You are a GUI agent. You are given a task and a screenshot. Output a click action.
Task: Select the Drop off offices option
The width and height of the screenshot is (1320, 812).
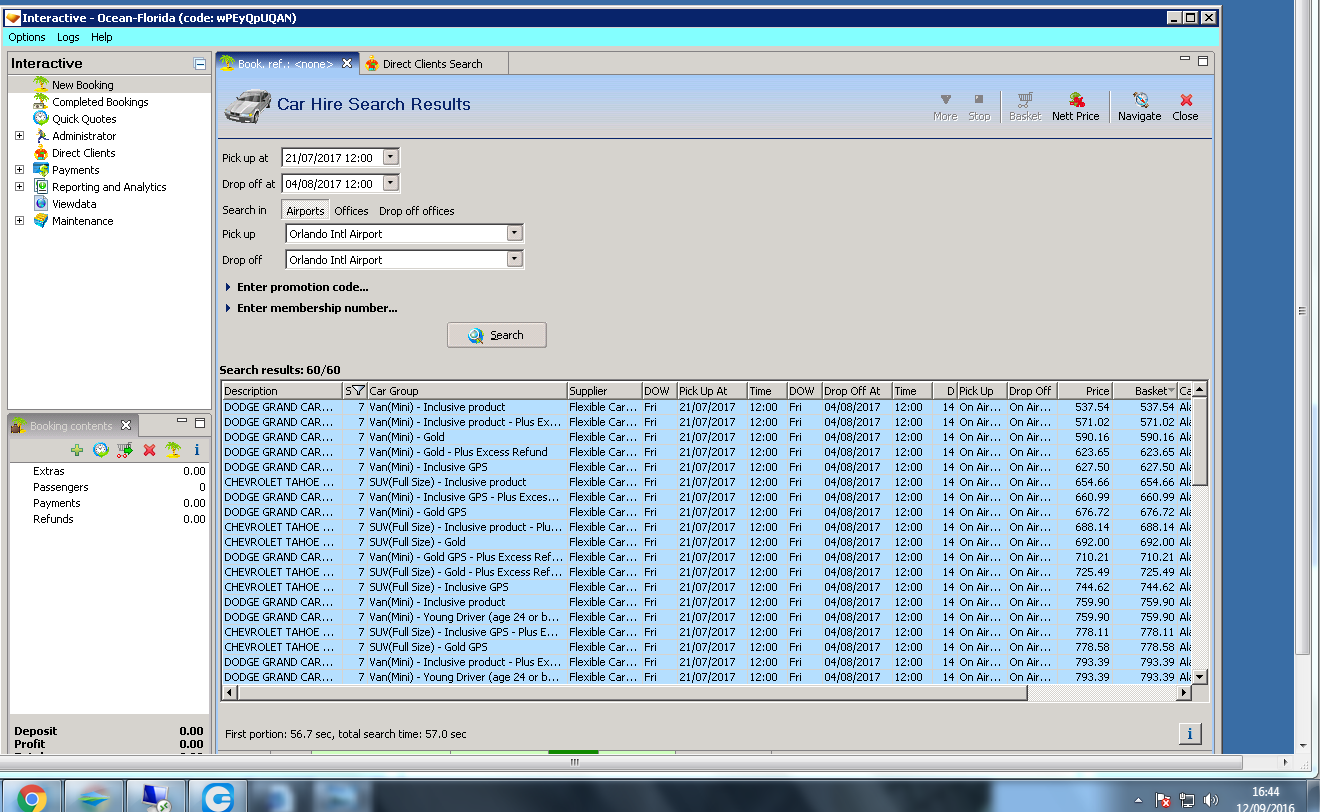(416, 211)
